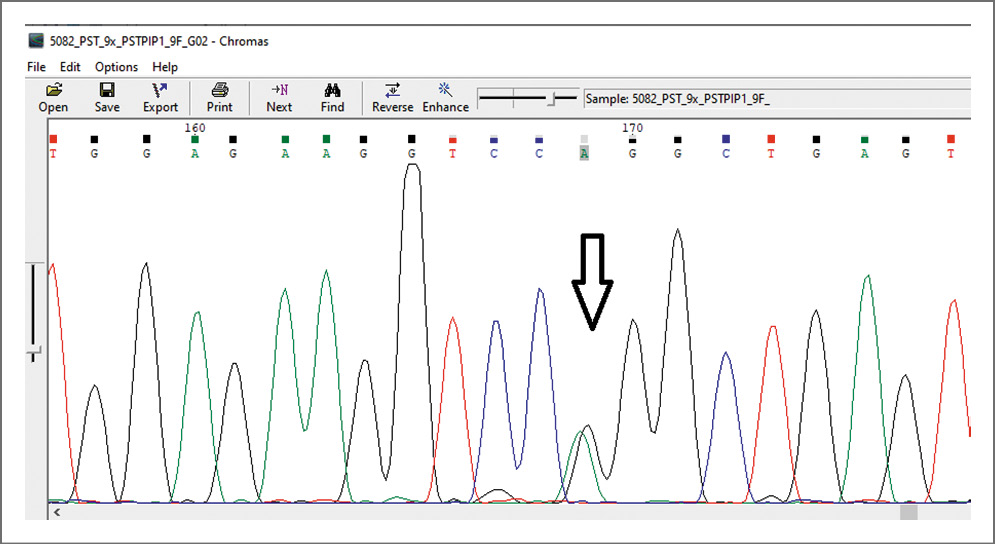Open the Help menu
This screenshot has height=544, width=995.
[165, 67]
